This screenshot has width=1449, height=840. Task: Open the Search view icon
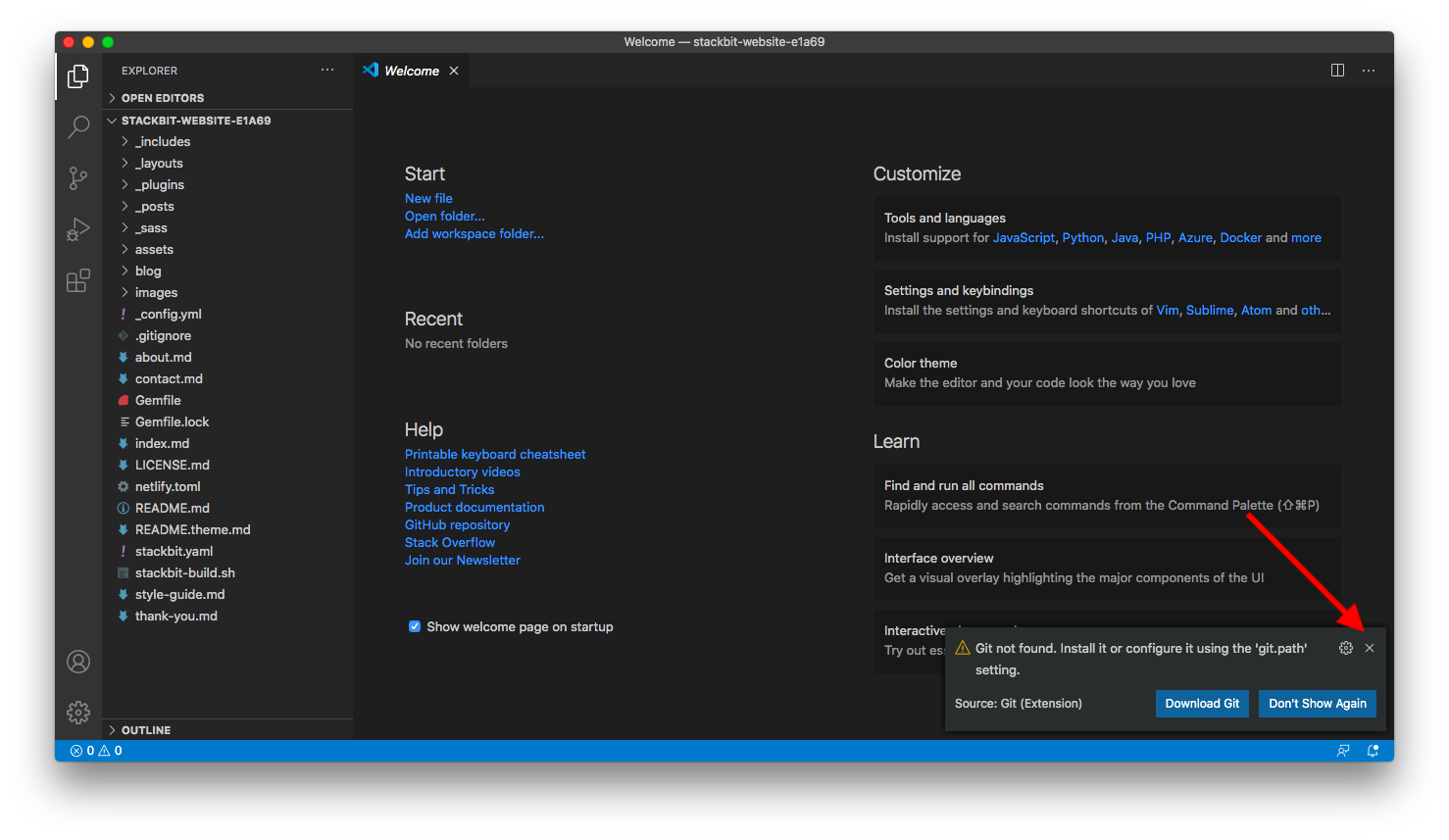click(78, 126)
